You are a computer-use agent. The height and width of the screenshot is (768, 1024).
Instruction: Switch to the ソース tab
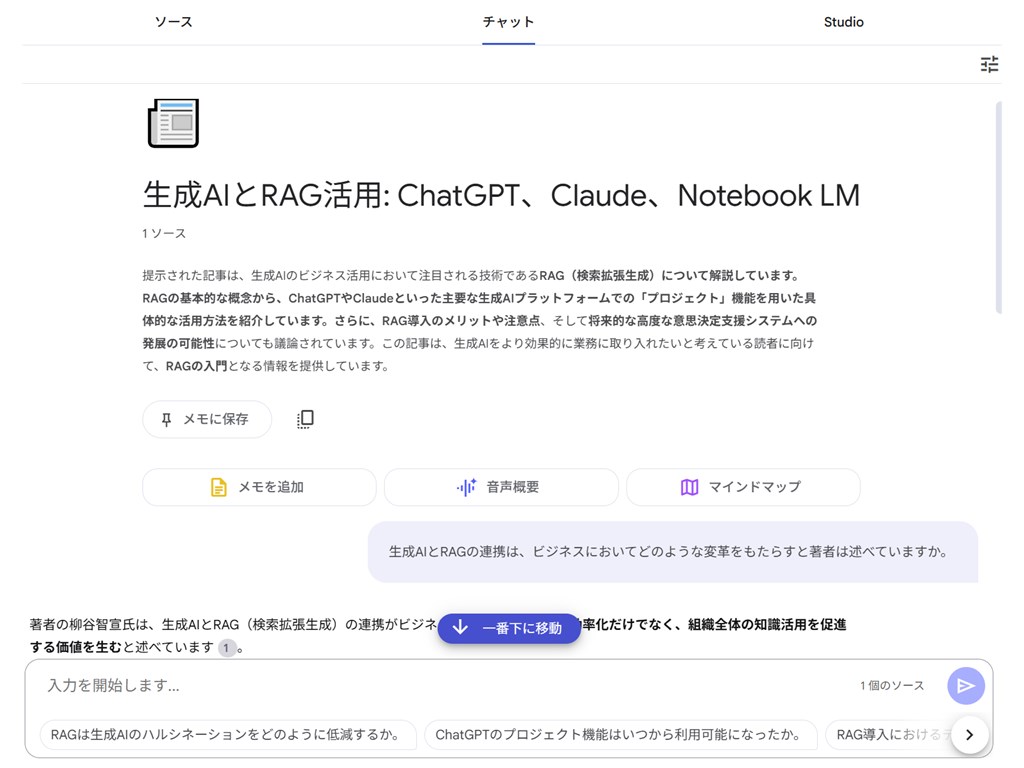pyautogui.click(x=174, y=22)
